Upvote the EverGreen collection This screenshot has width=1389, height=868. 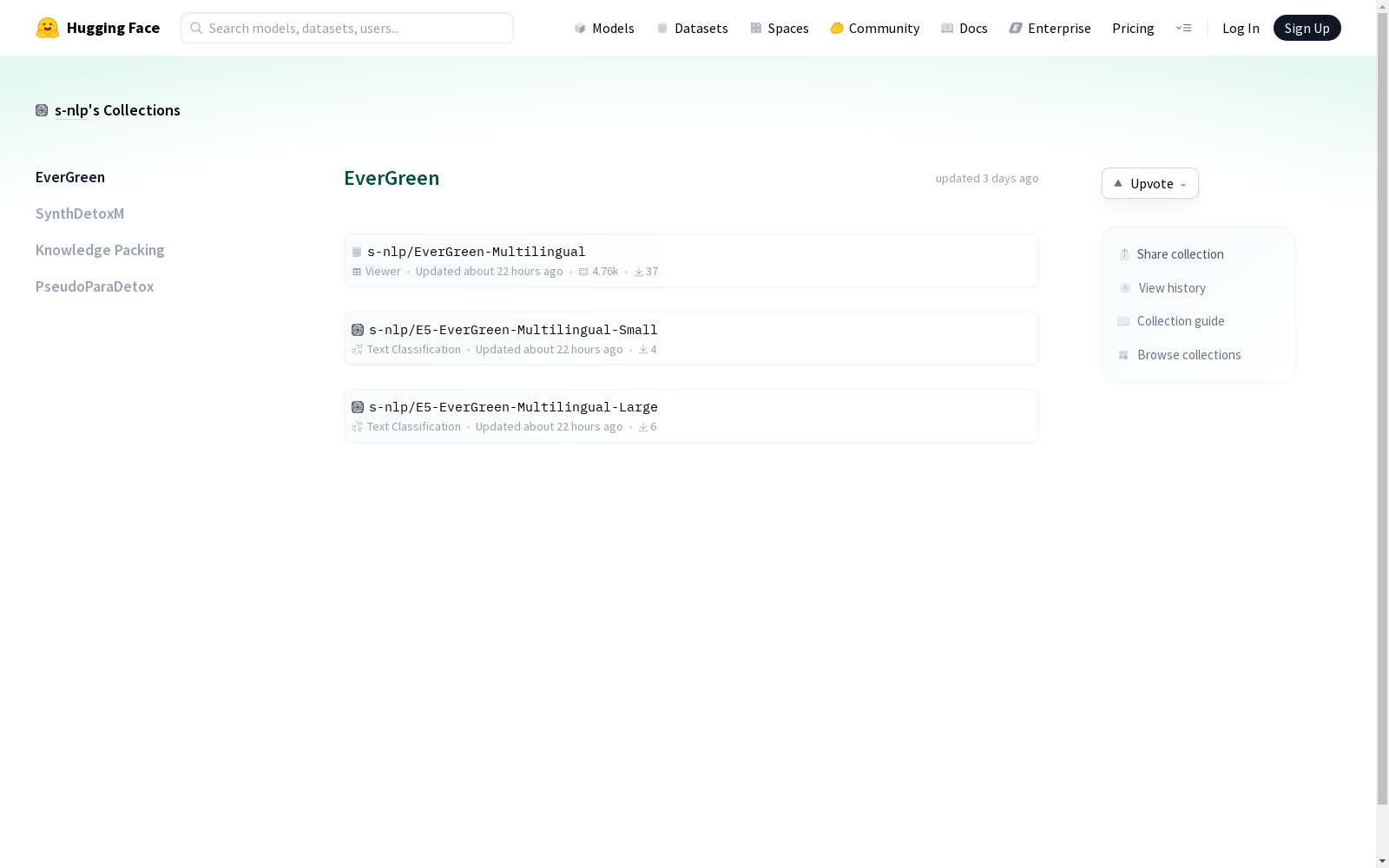tap(1149, 183)
